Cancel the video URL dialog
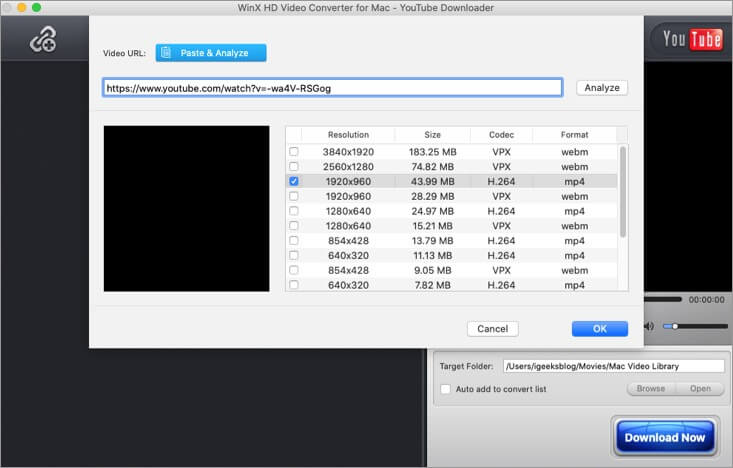This screenshot has height=468, width=733. pos(492,329)
